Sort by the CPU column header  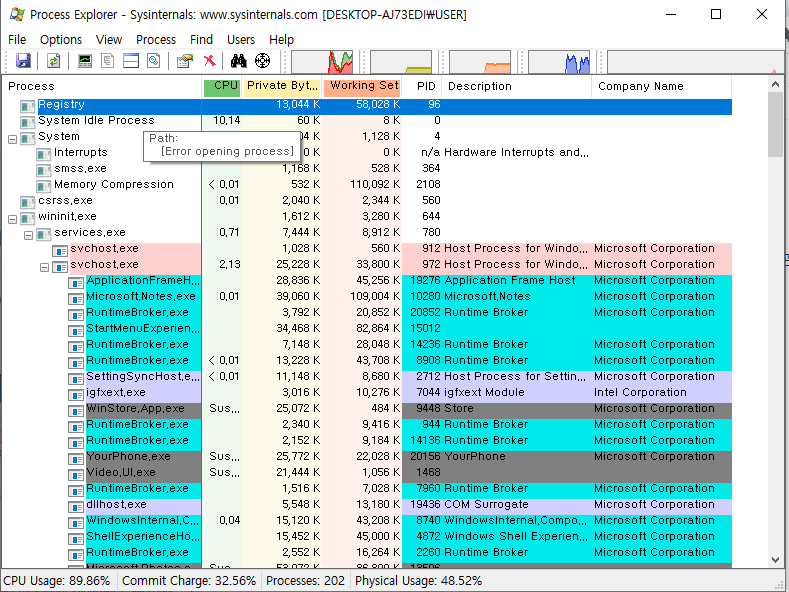pyautogui.click(x=222, y=87)
